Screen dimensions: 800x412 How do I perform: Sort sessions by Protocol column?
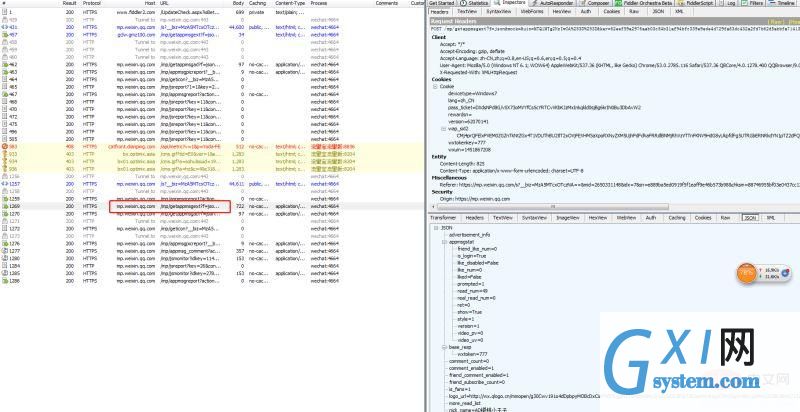[x=92, y=3]
